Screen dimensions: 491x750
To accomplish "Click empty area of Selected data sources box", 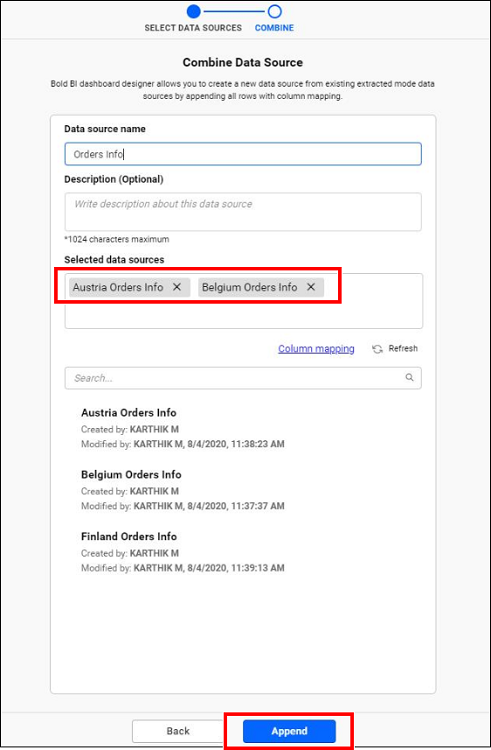I will [x=243, y=313].
